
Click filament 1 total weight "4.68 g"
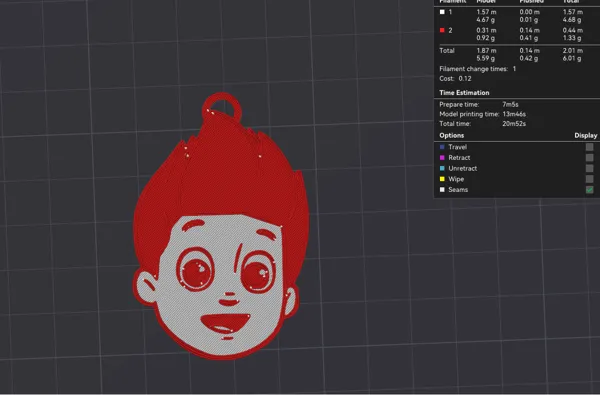pyautogui.click(x=572, y=20)
